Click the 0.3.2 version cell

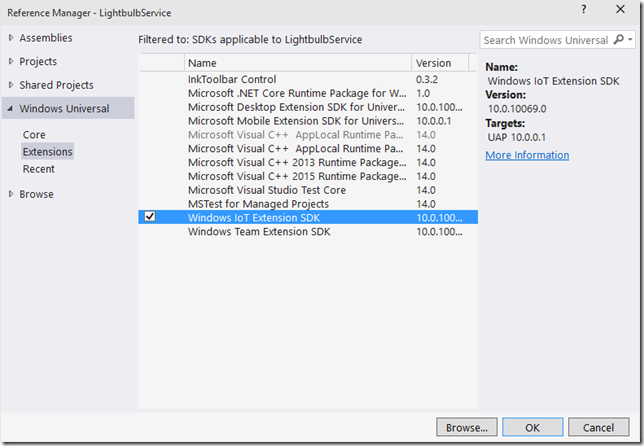[x=427, y=79]
